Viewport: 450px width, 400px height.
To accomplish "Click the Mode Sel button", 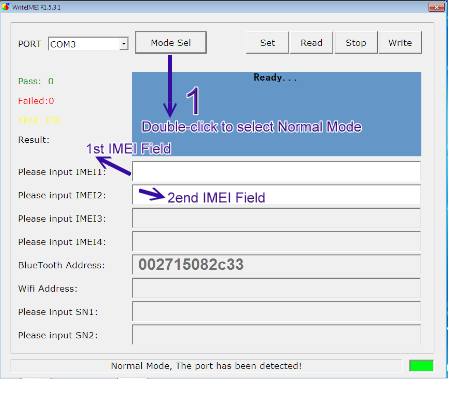I will (x=171, y=43).
